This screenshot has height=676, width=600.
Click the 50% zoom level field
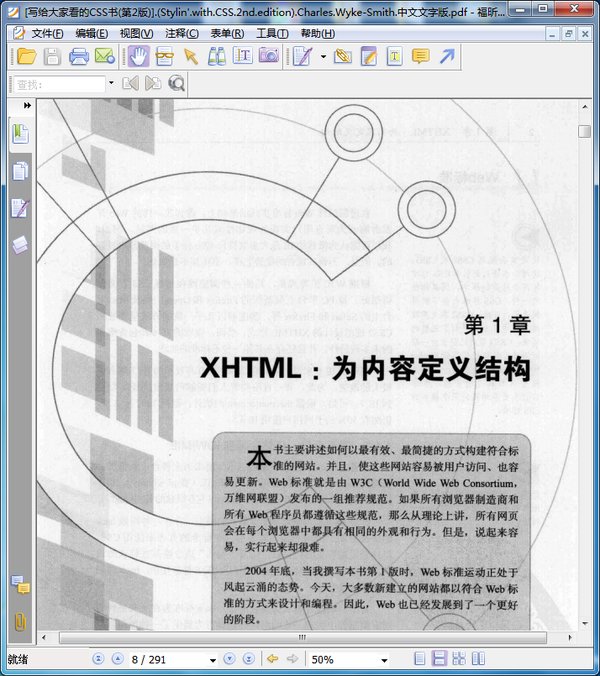click(x=344, y=660)
